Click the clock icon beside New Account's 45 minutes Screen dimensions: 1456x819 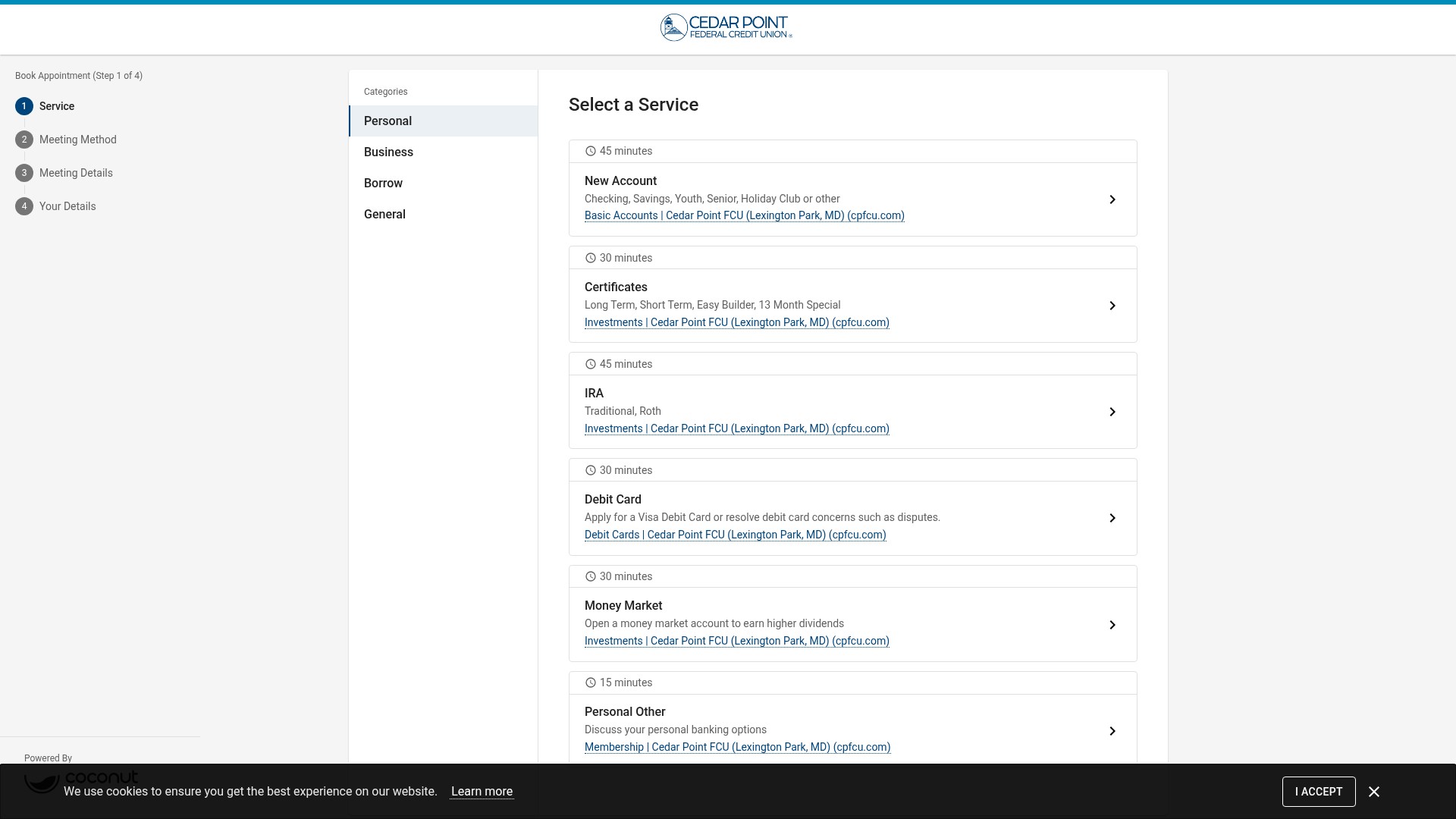591,152
